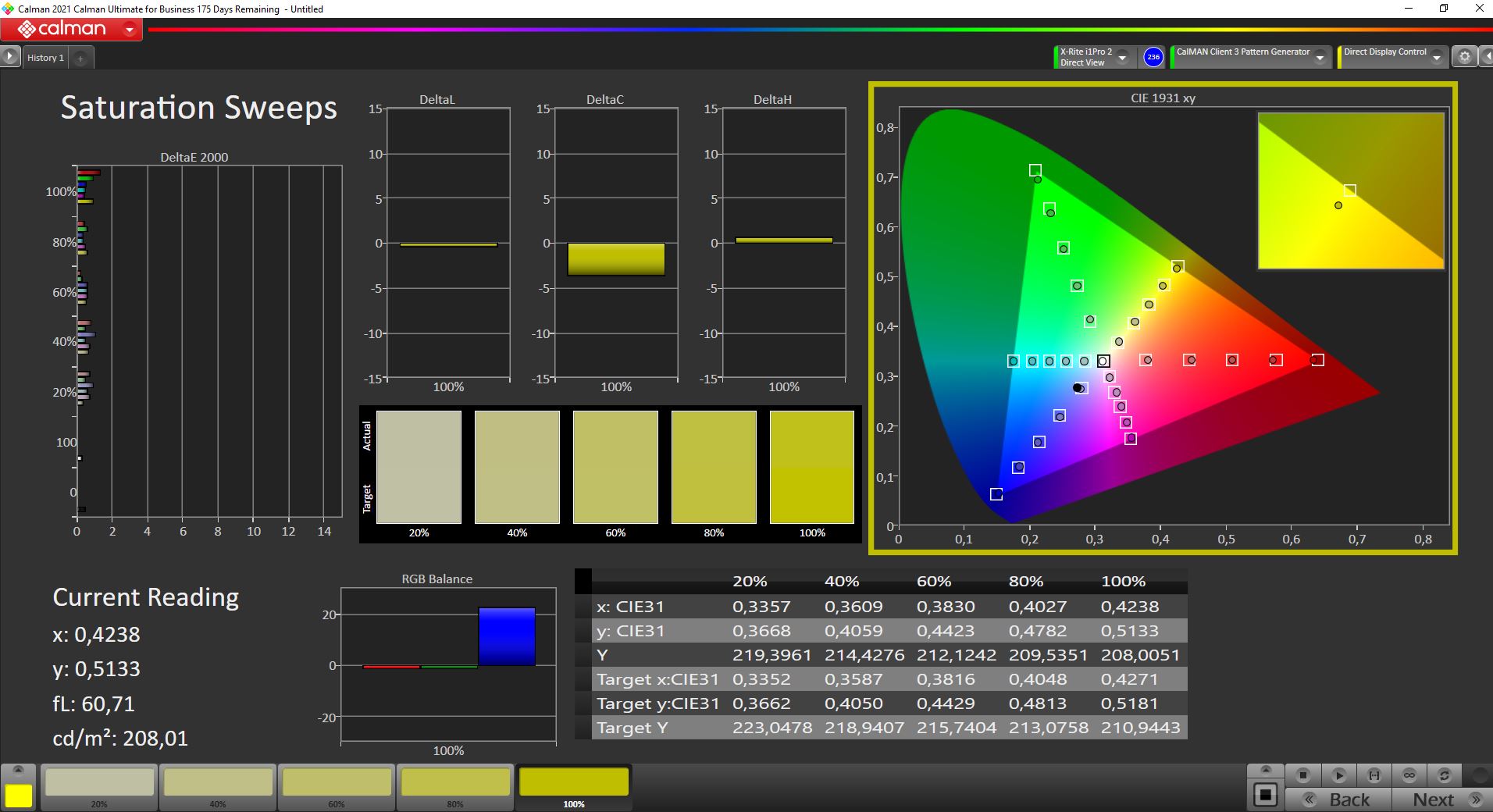The height and width of the screenshot is (812, 1493).
Task: Expand CalMAN Client 3 Pattern Generator dropdown
Action: (x=1320, y=58)
